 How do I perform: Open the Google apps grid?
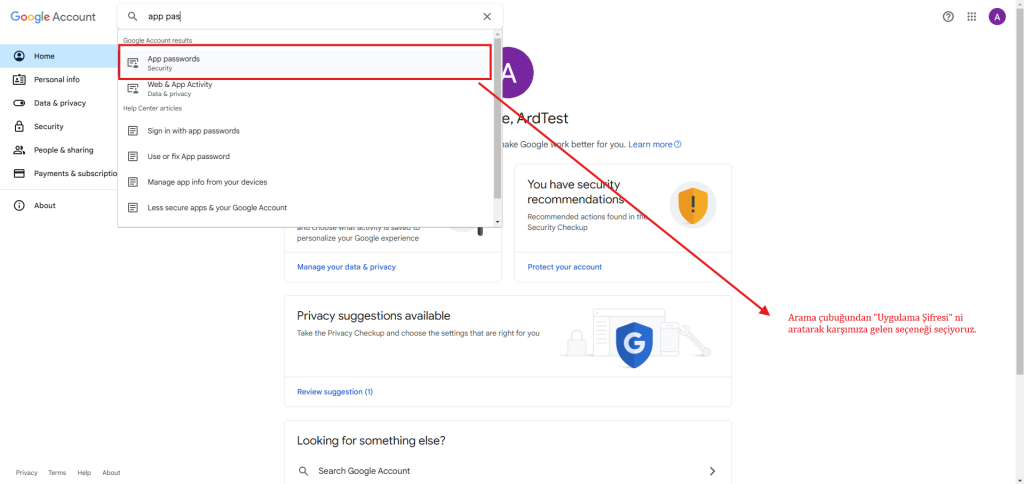click(x=972, y=17)
